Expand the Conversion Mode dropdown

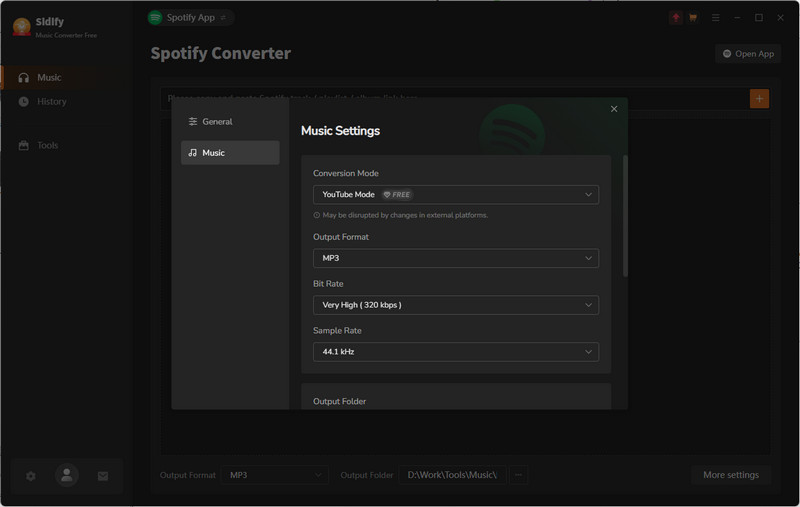[x=456, y=194]
